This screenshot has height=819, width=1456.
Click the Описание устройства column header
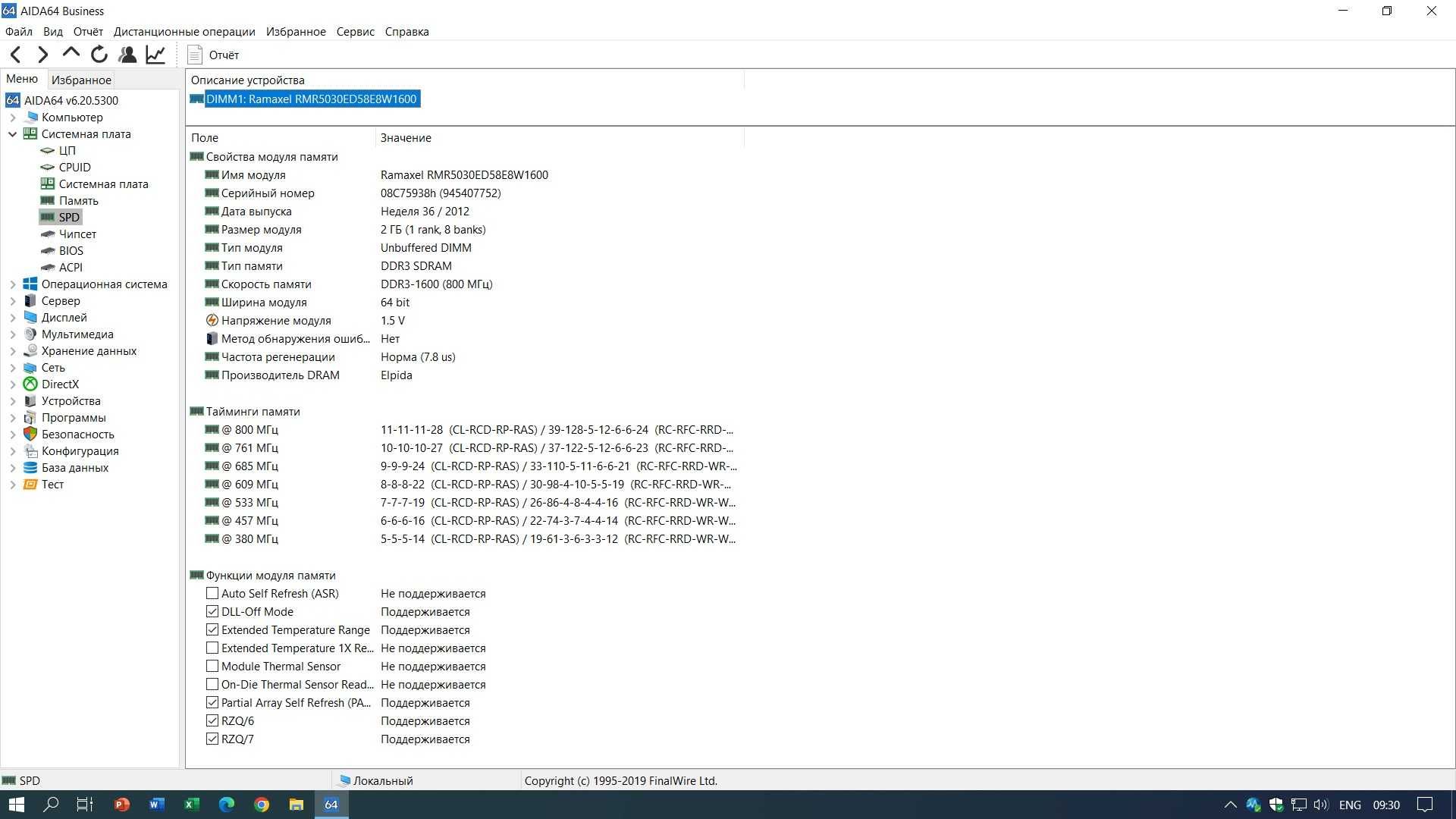click(x=465, y=80)
